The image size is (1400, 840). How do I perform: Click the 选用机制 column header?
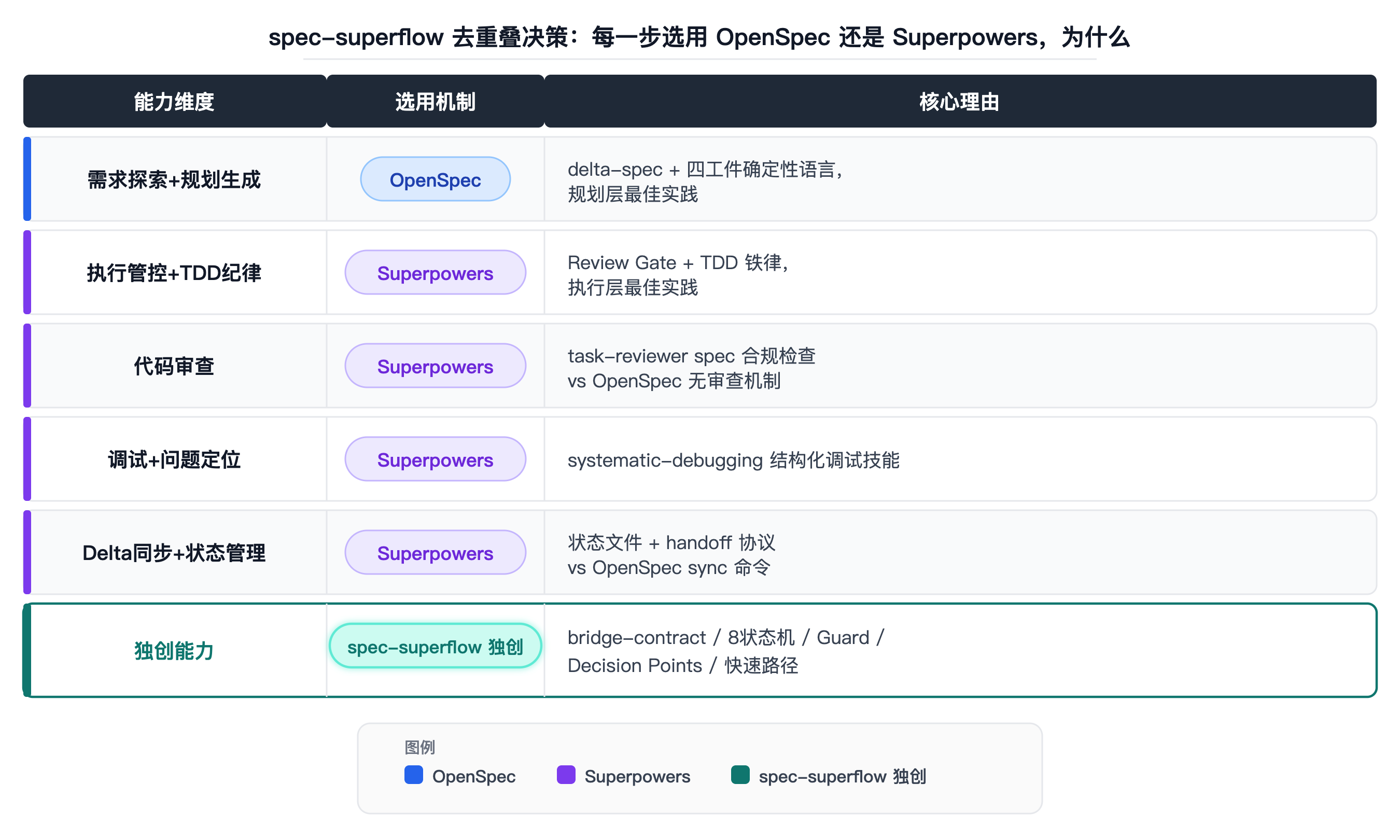pos(435,101)
